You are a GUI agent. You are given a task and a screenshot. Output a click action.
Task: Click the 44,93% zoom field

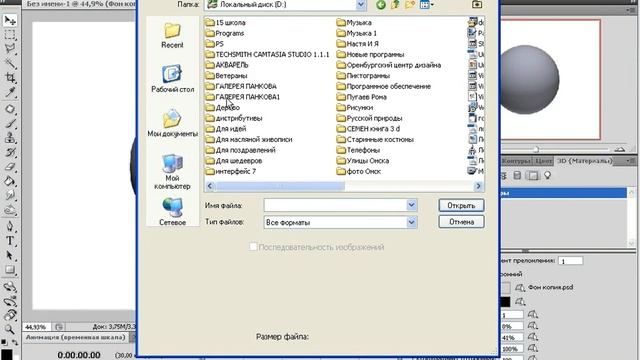36,327
